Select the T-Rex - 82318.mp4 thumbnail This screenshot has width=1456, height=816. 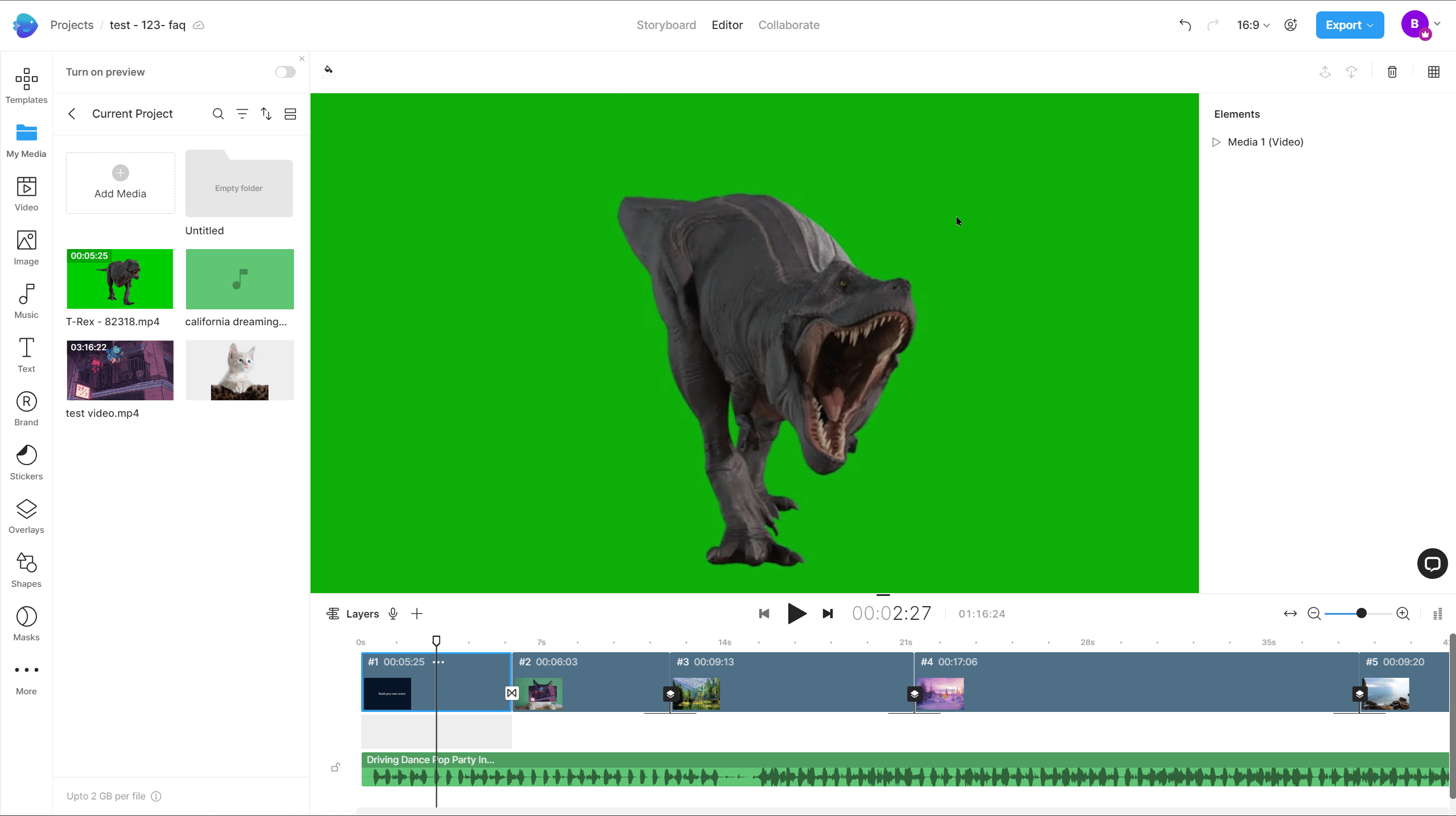[x=119, y=279]
